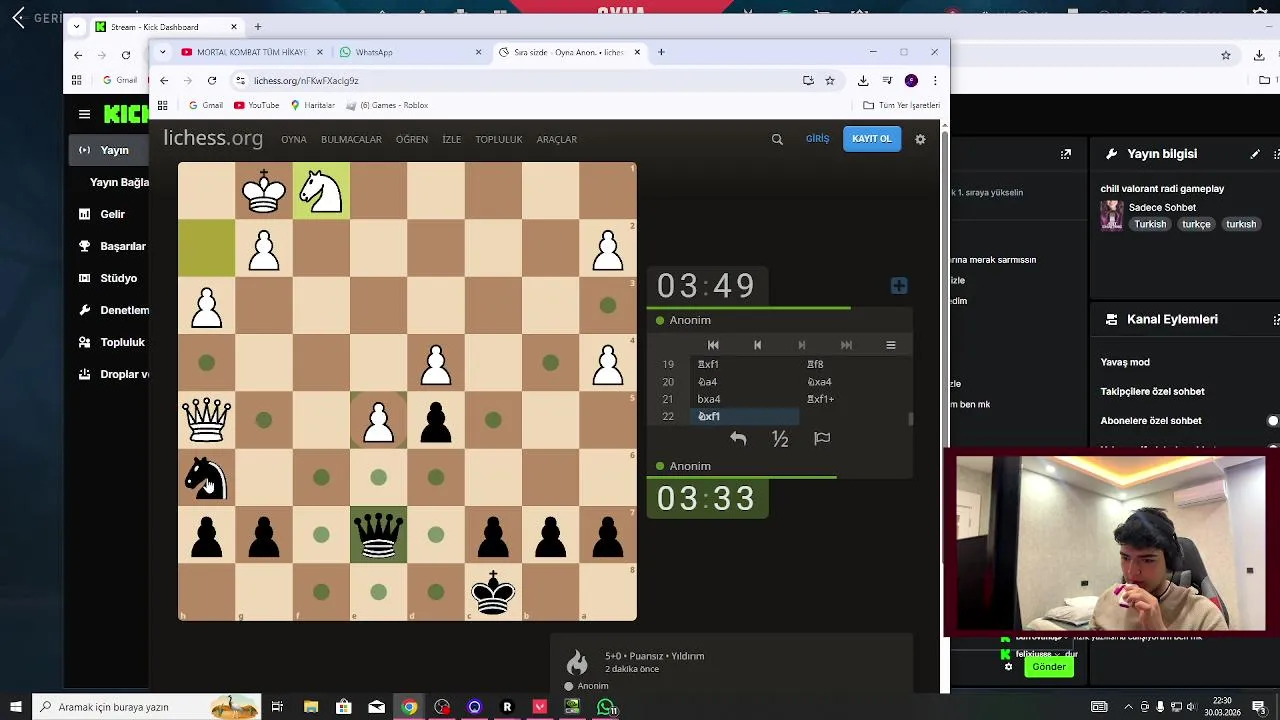
Task: Open Kick dashboard hamburger menu
Action: [x=84, y=114]
